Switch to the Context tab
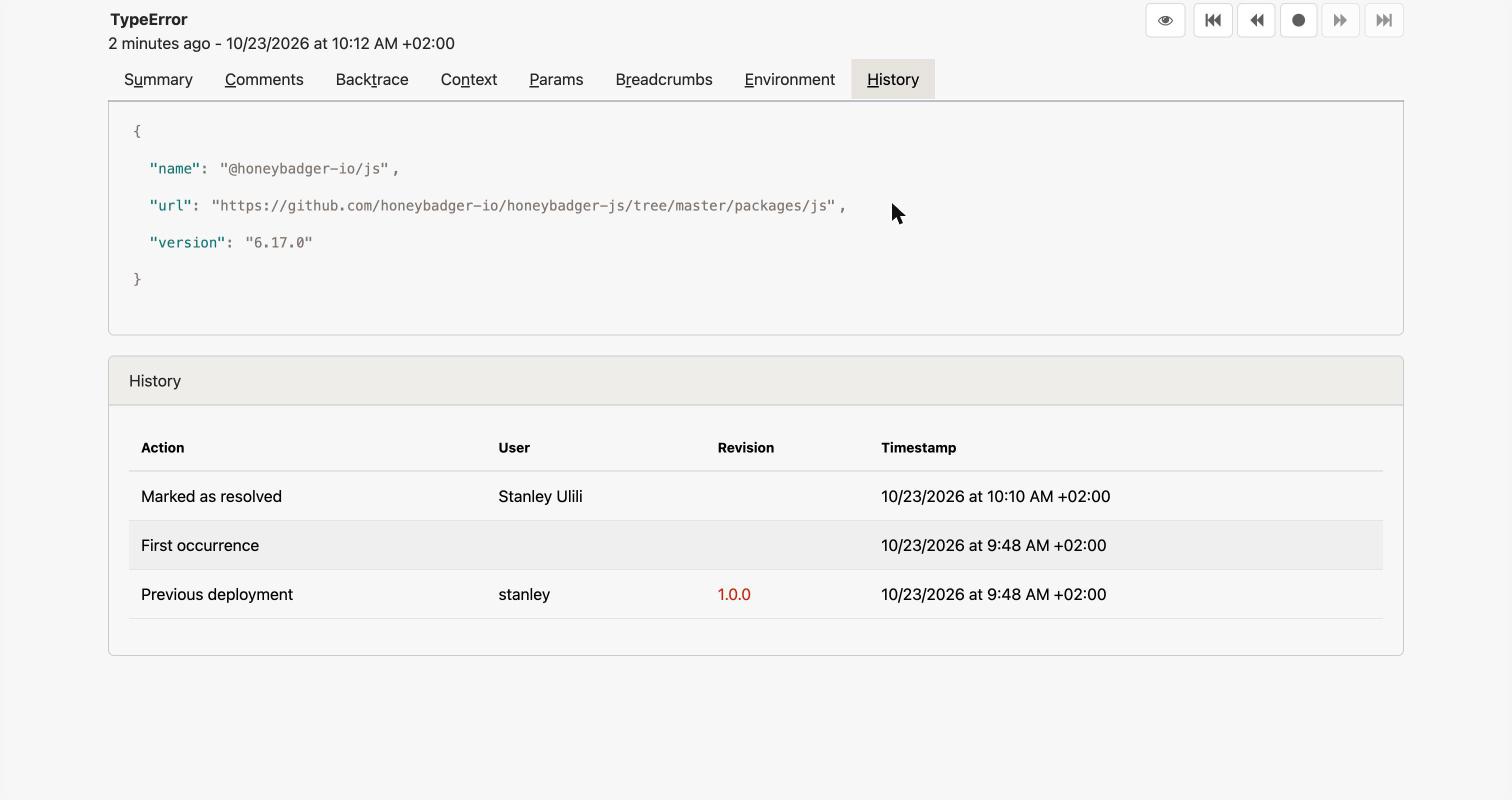The image size is (1512, 800). point(469,79)
